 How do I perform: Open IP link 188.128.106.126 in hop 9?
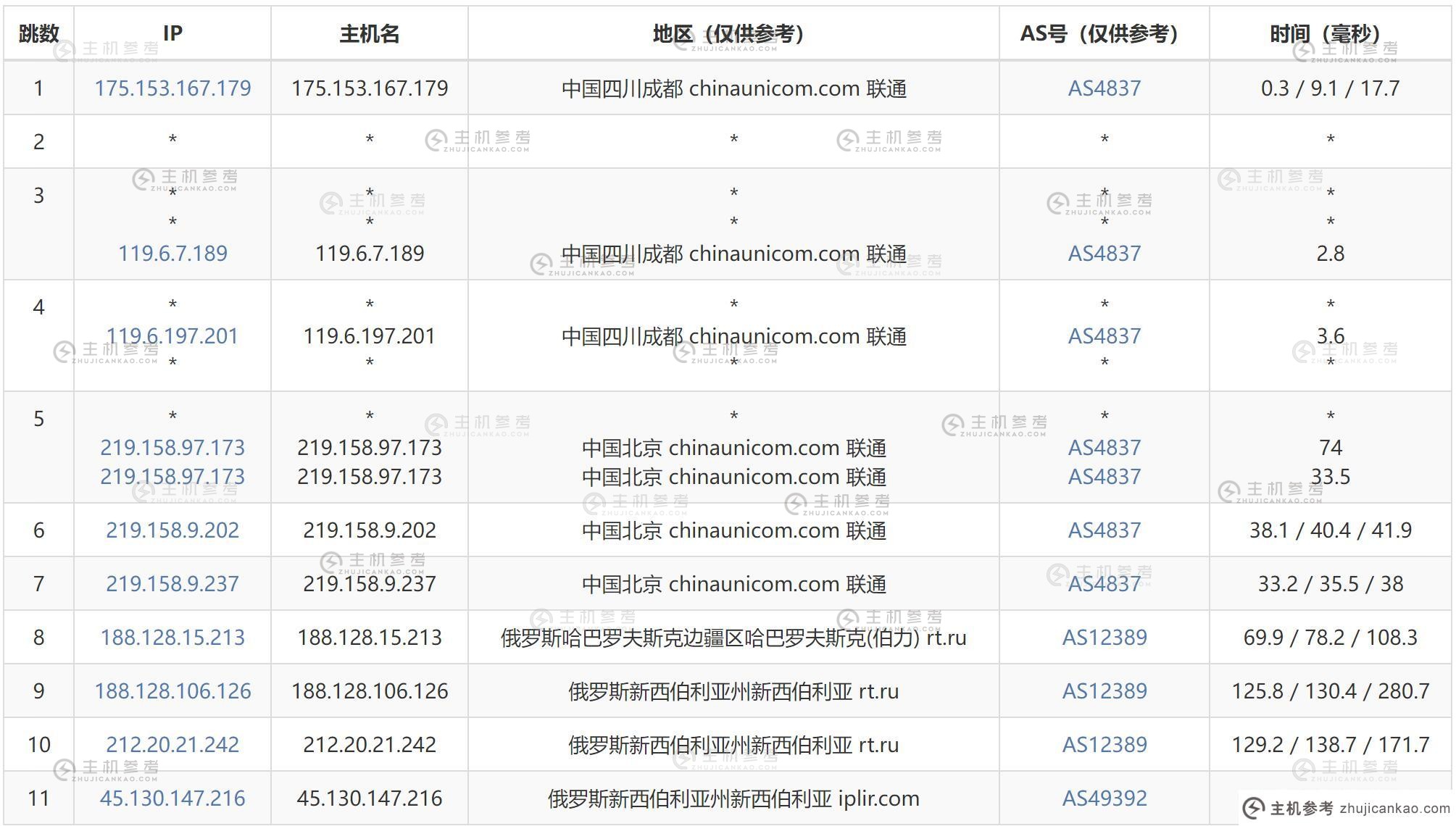(172, 691)
